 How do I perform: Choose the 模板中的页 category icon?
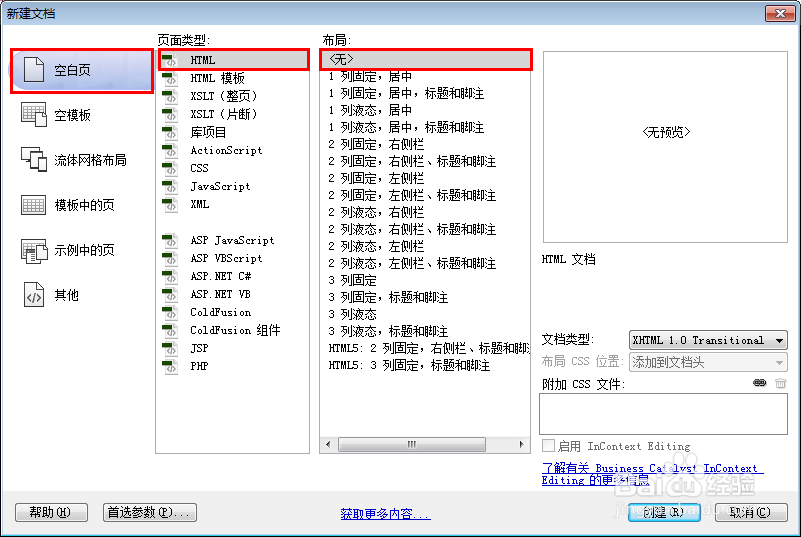point(34,205)
